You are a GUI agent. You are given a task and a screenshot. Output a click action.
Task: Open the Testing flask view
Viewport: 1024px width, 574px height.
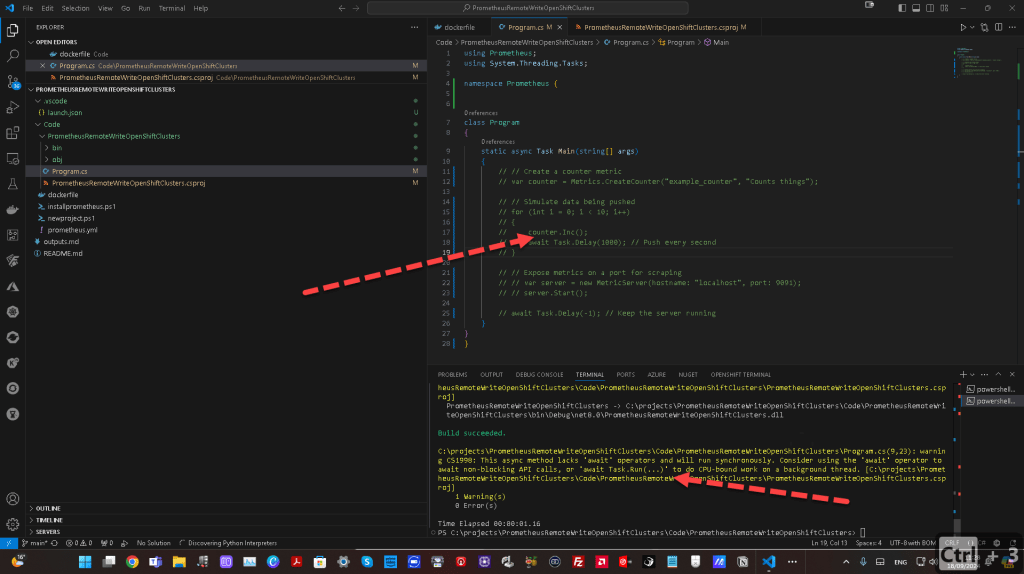click(x=12, y=184)
